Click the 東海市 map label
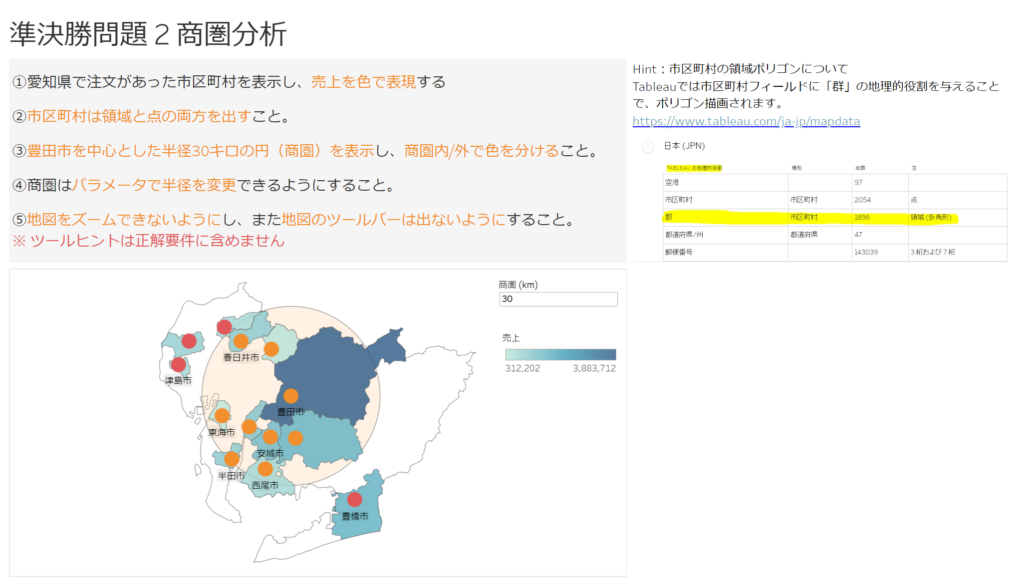This screenshot has height=588, width=1024. coord(221,433)
